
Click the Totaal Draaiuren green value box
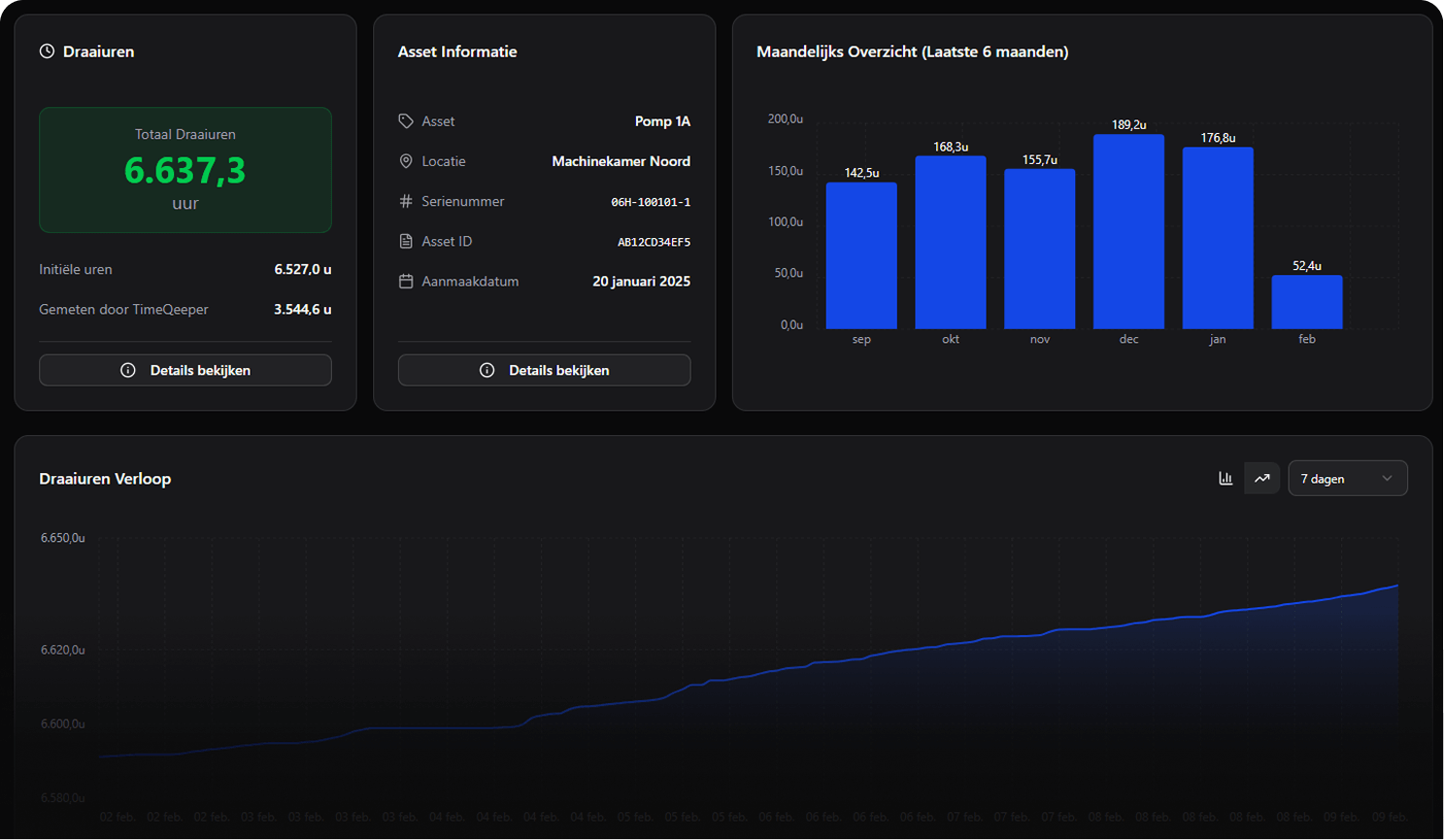[185, 170]
